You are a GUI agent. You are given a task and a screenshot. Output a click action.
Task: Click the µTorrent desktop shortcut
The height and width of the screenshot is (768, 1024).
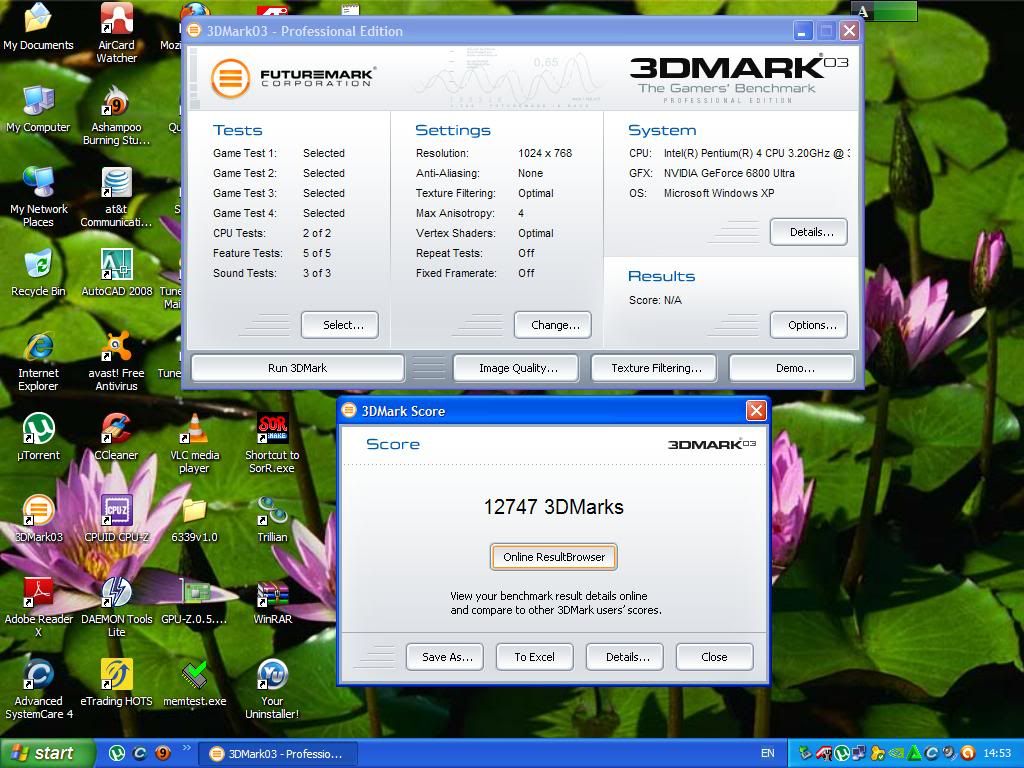click(38, 437)
